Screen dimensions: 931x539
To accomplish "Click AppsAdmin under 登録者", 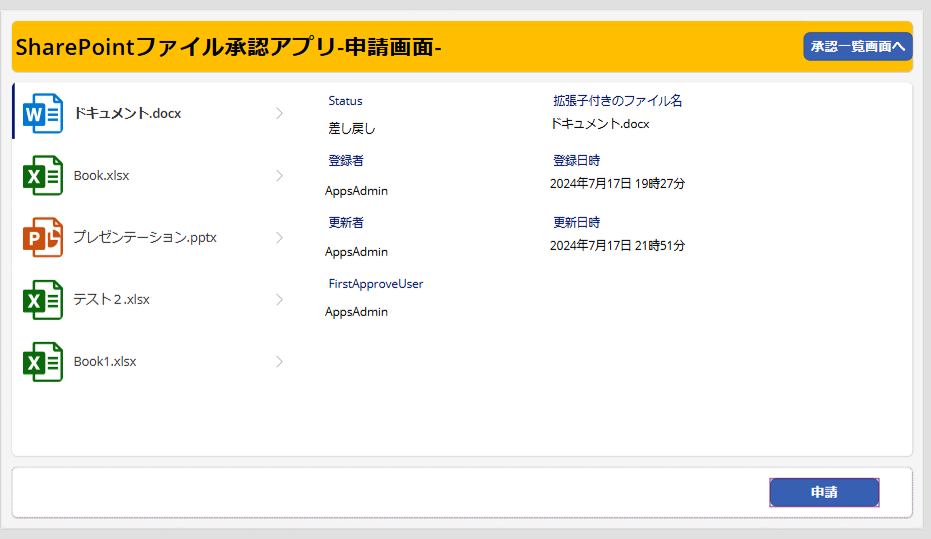I will click(356, 191).
